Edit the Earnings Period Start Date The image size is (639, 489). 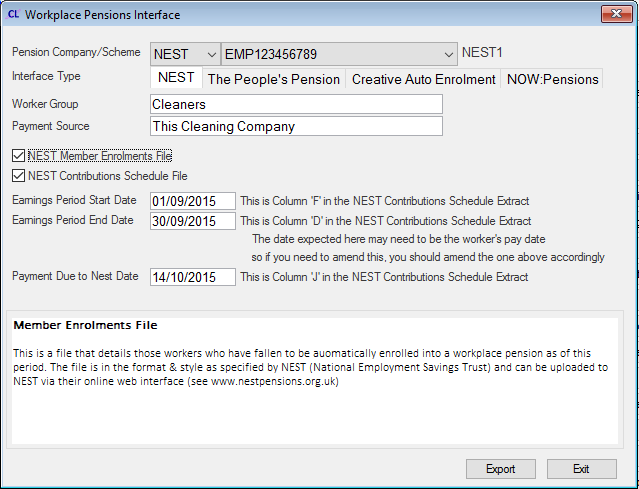pyautogui.click(x=191, y=201)
